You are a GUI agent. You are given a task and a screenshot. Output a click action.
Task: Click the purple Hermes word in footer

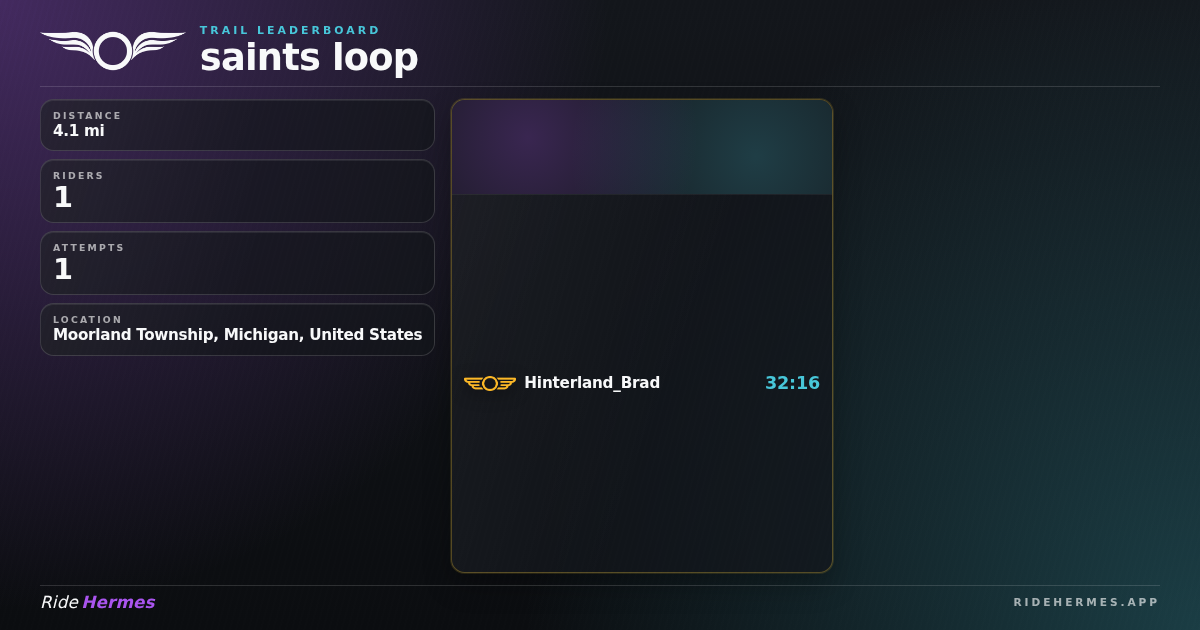click(119, 602)
